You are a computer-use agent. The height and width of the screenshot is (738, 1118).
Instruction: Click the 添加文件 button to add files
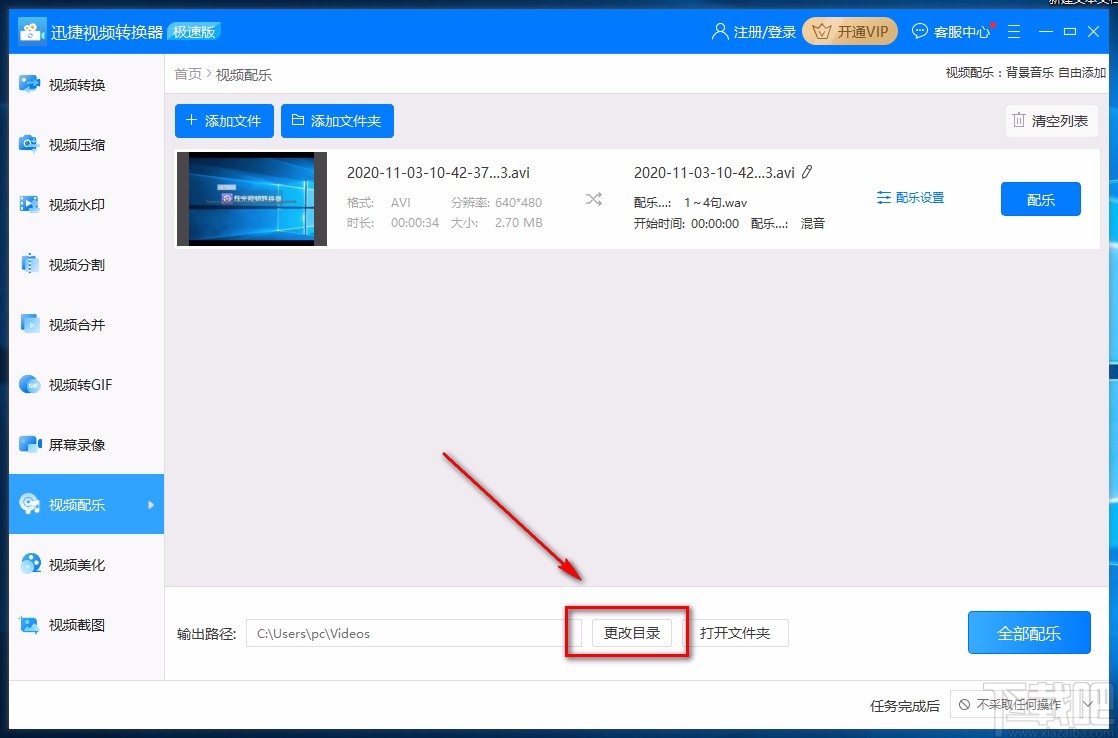223,120
